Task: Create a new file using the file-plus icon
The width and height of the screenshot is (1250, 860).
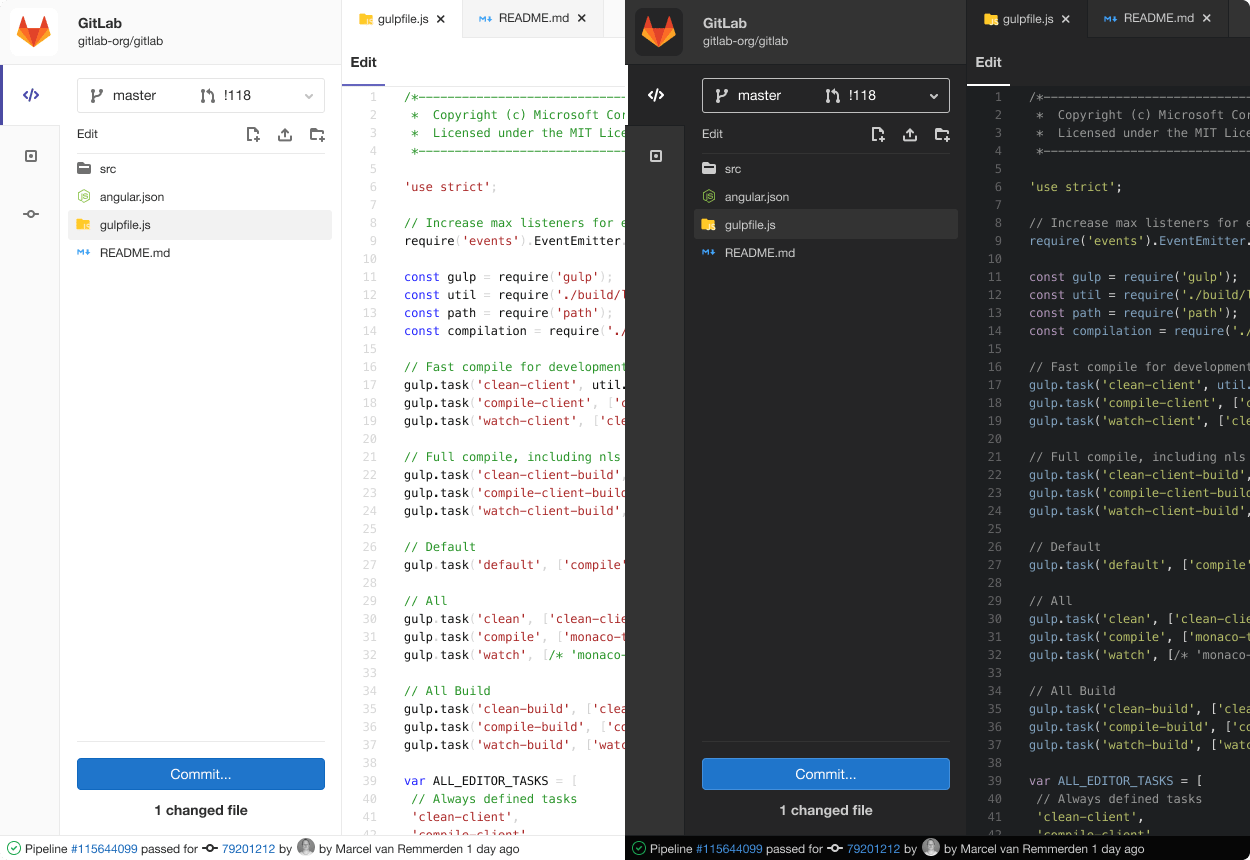Action: pyautogui.click(x=253, y=133)
